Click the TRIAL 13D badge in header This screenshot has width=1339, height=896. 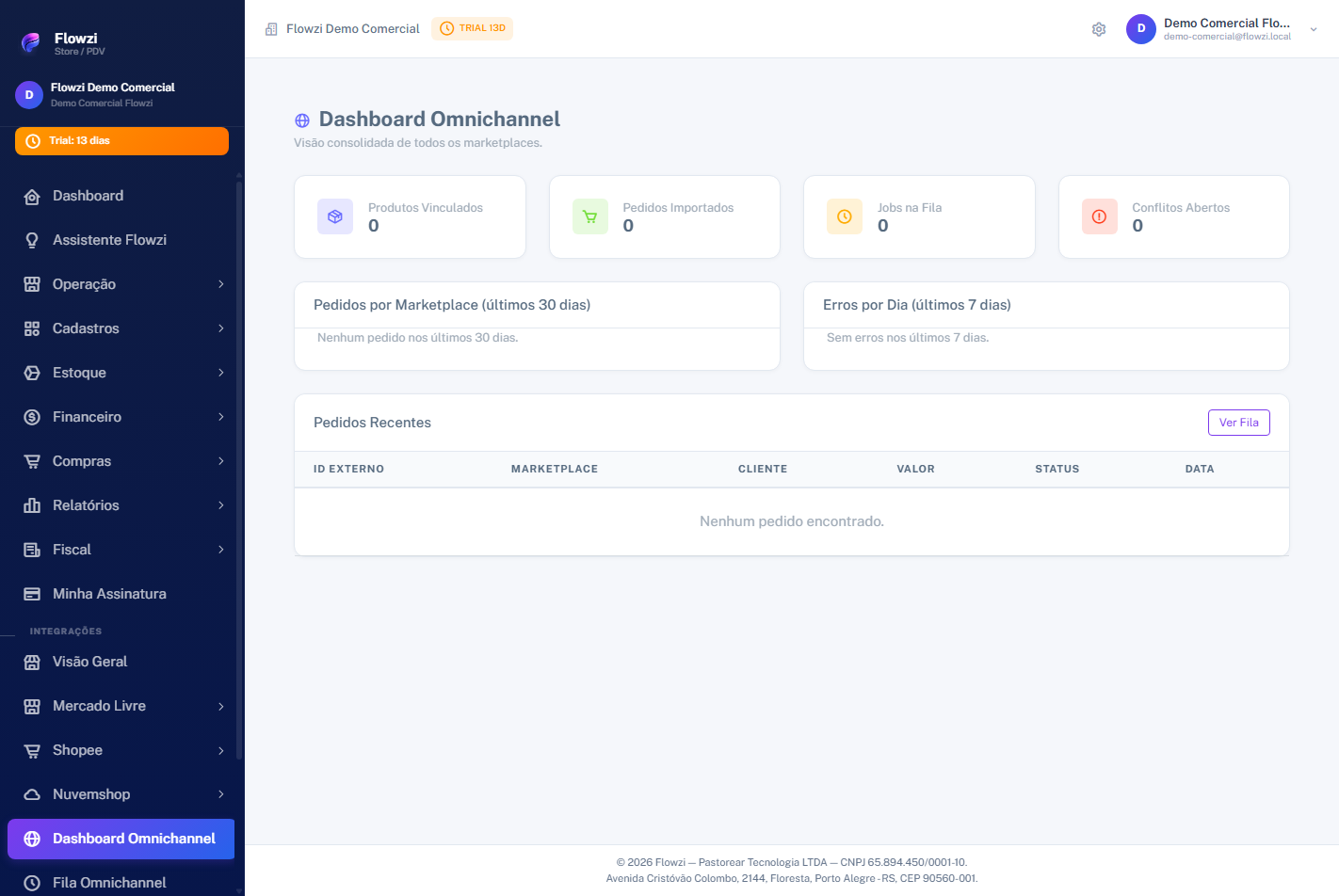pyautogui.click(x=472, y=28)
